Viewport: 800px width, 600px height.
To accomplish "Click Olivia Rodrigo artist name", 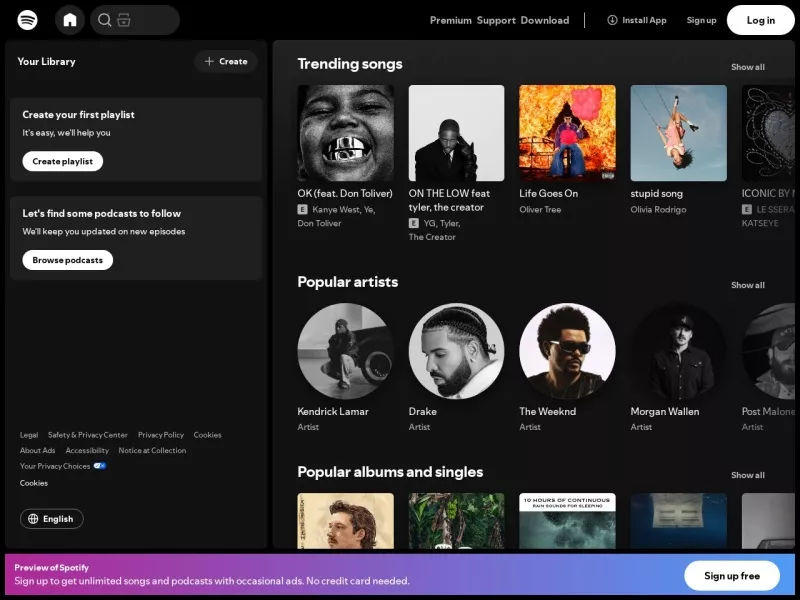I will coord(658,209).
